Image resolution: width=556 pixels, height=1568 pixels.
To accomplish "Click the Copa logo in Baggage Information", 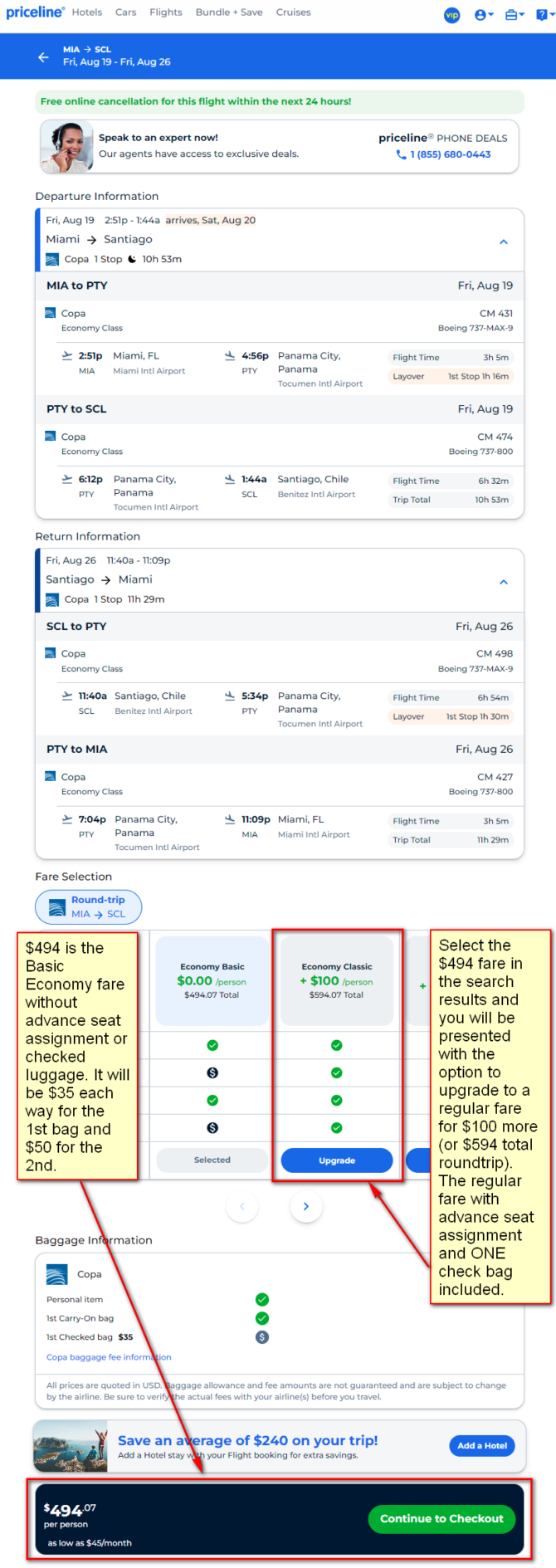I will (57, 1274).
